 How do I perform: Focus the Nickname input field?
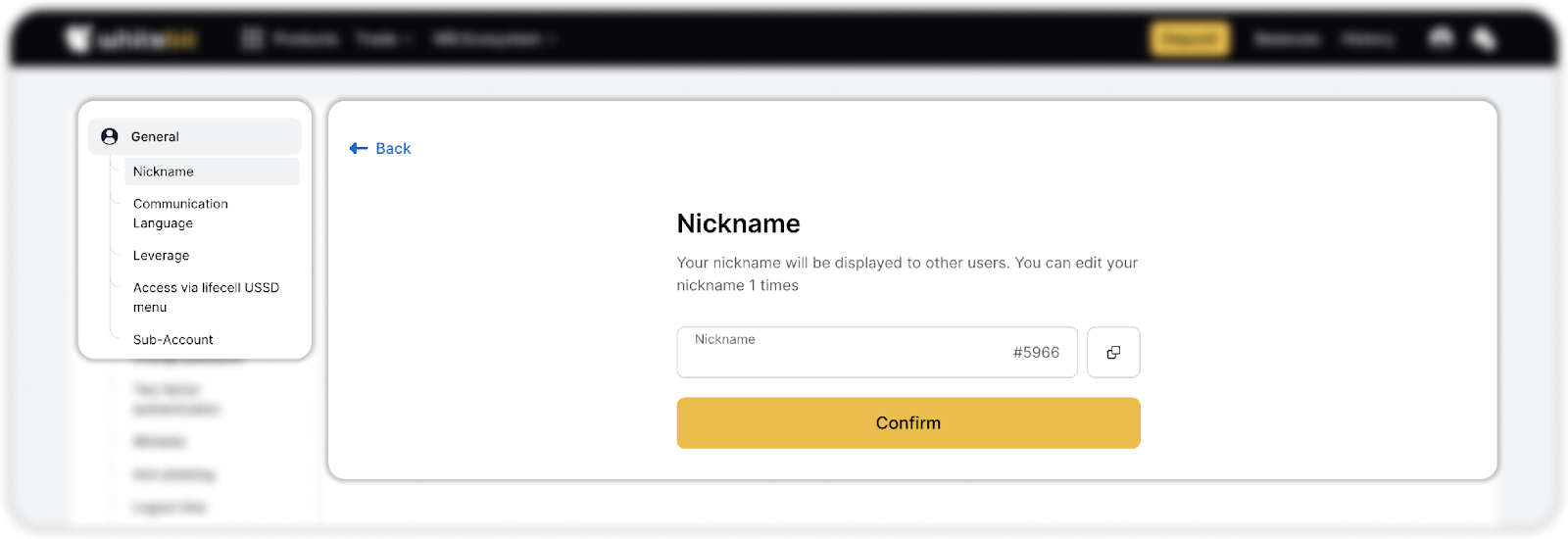pos(843,355)
